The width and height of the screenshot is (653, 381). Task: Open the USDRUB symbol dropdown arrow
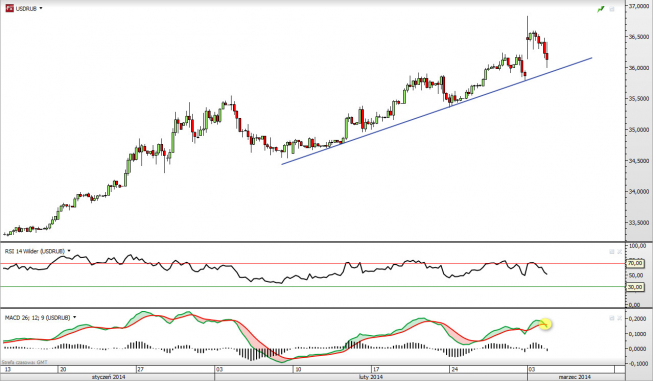pyautogui.click(x=41, y=8)
